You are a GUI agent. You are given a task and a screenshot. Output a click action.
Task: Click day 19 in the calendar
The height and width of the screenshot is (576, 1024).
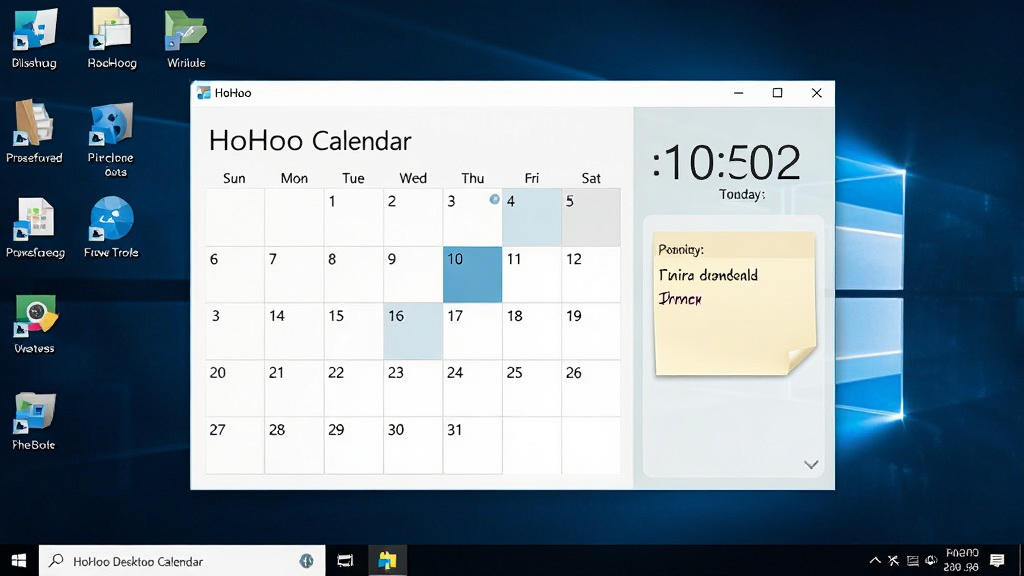coord(591,330)
